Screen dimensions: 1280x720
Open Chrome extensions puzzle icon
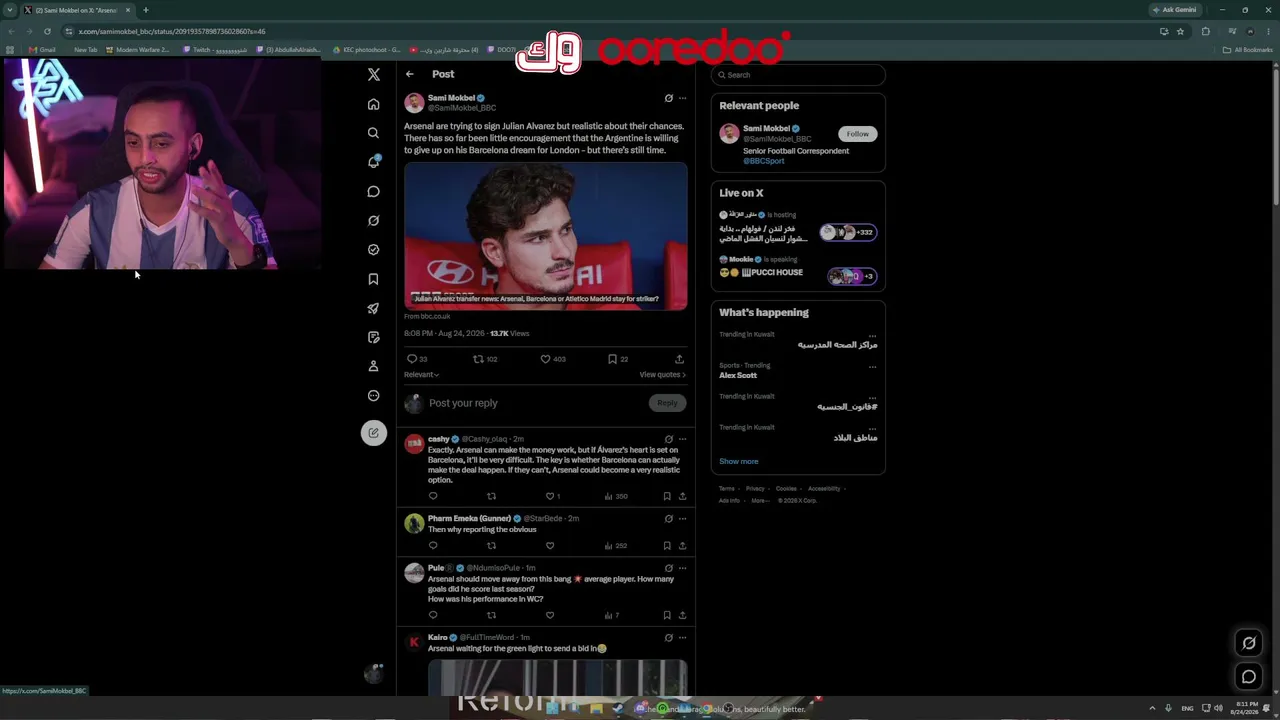(x=1205, y=31)
